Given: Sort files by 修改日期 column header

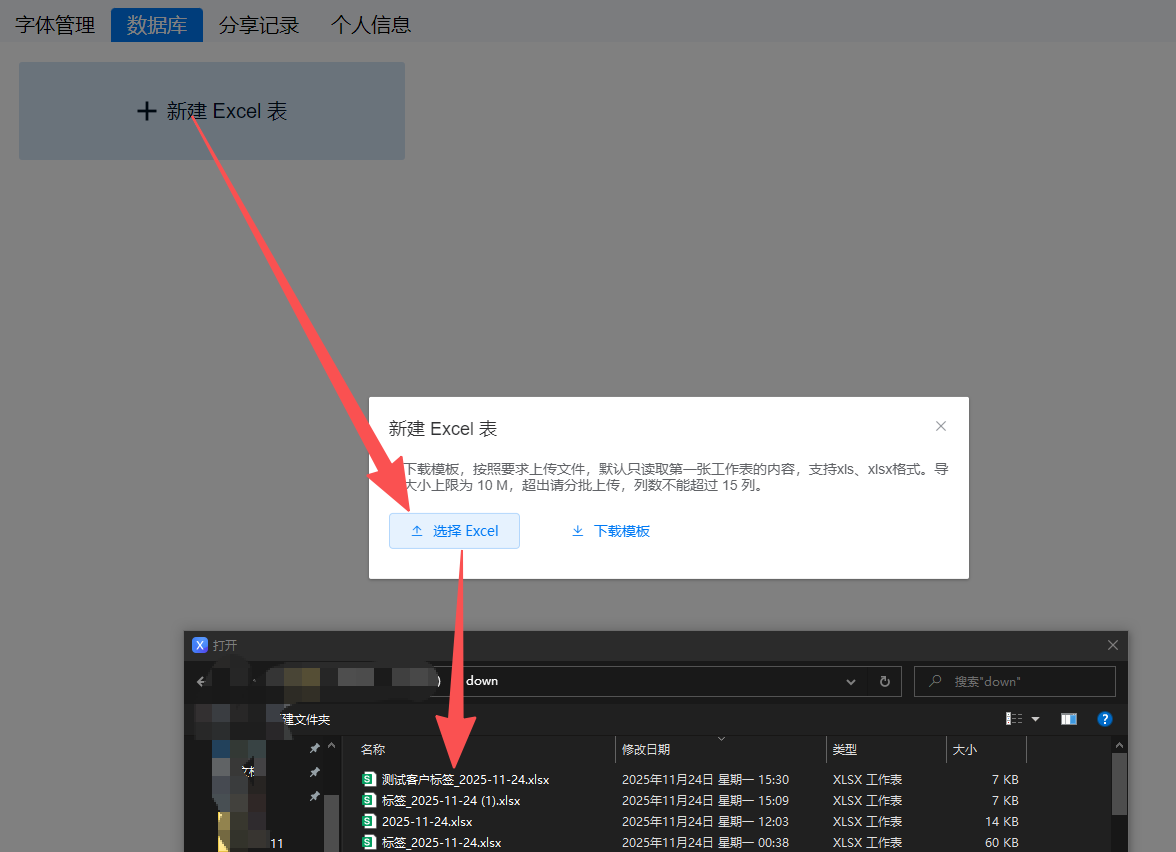Looking at the screenshot, I should point(646,749).
